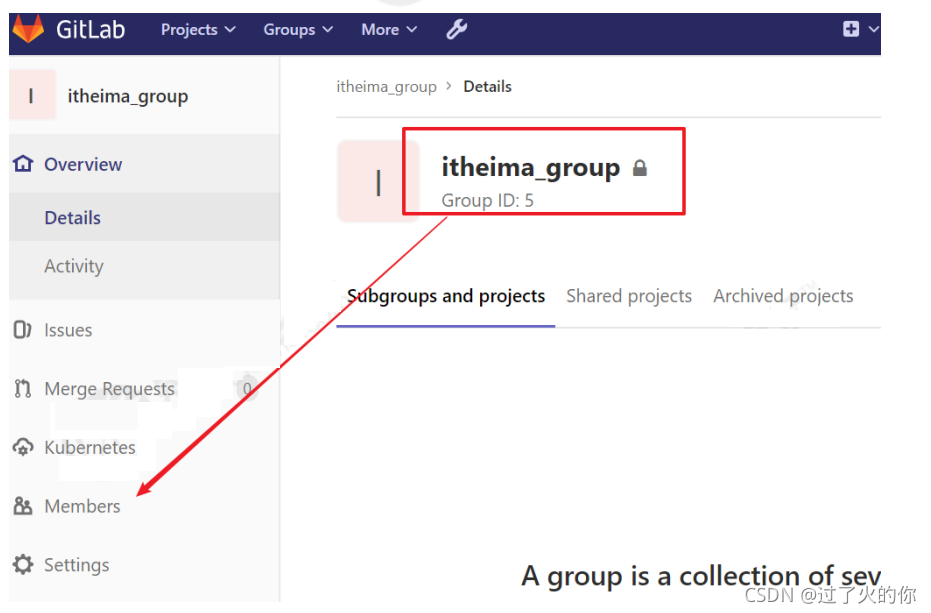Click itheima_group breadcrumb link
The image size is (931, 613).
(386, 87)
